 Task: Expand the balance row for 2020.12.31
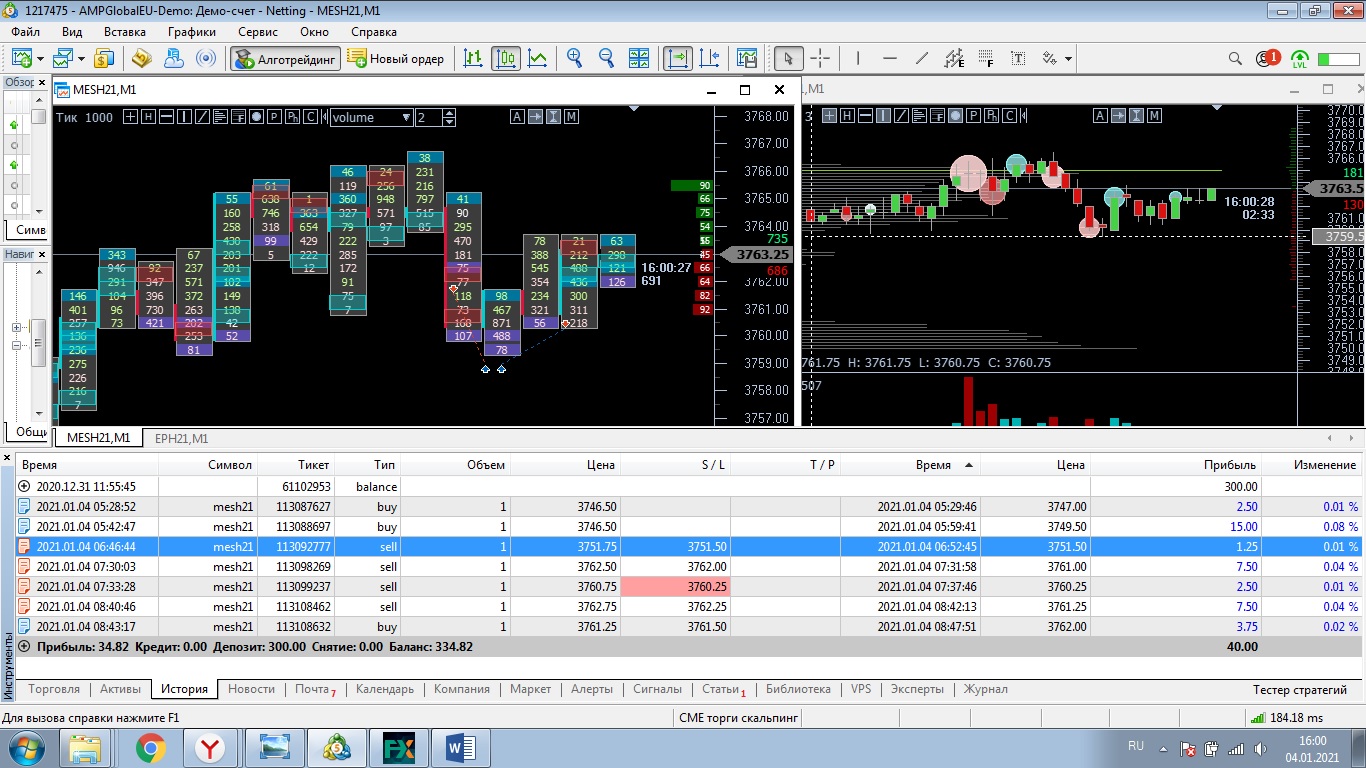tap(24, 487)
